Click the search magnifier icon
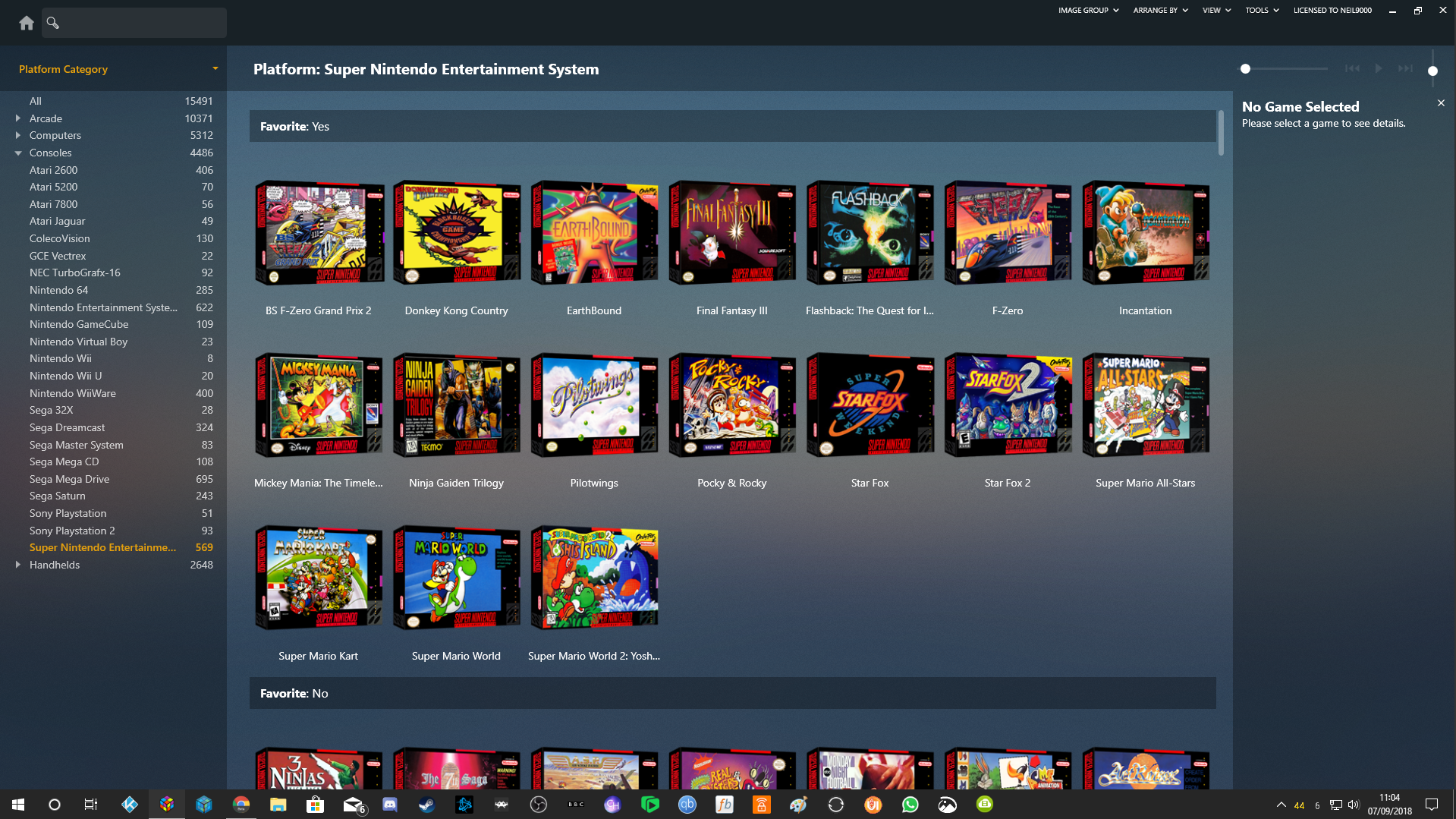 [x=52, y=23]
